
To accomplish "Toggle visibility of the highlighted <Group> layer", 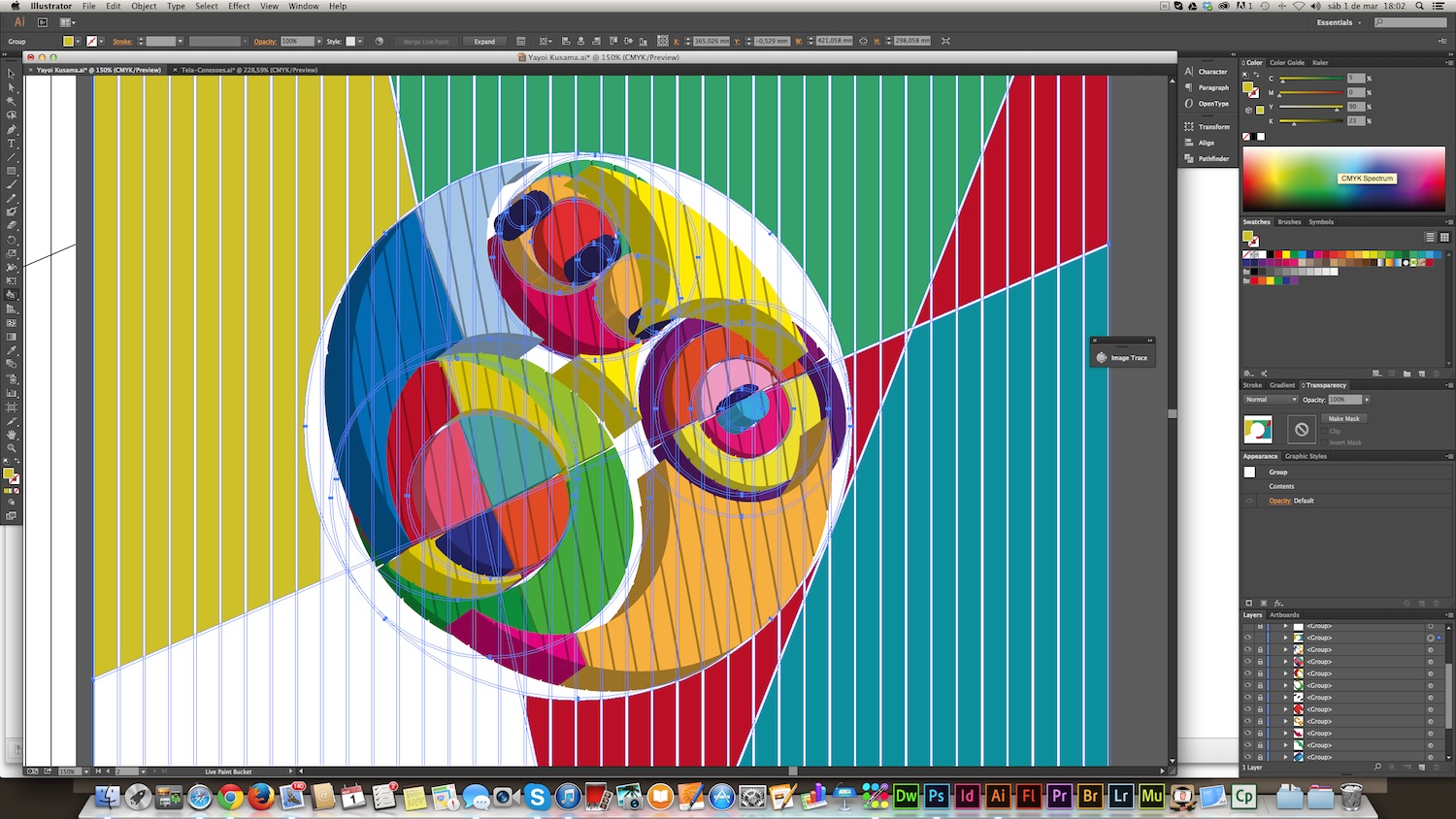I will tap(1247, 638).
